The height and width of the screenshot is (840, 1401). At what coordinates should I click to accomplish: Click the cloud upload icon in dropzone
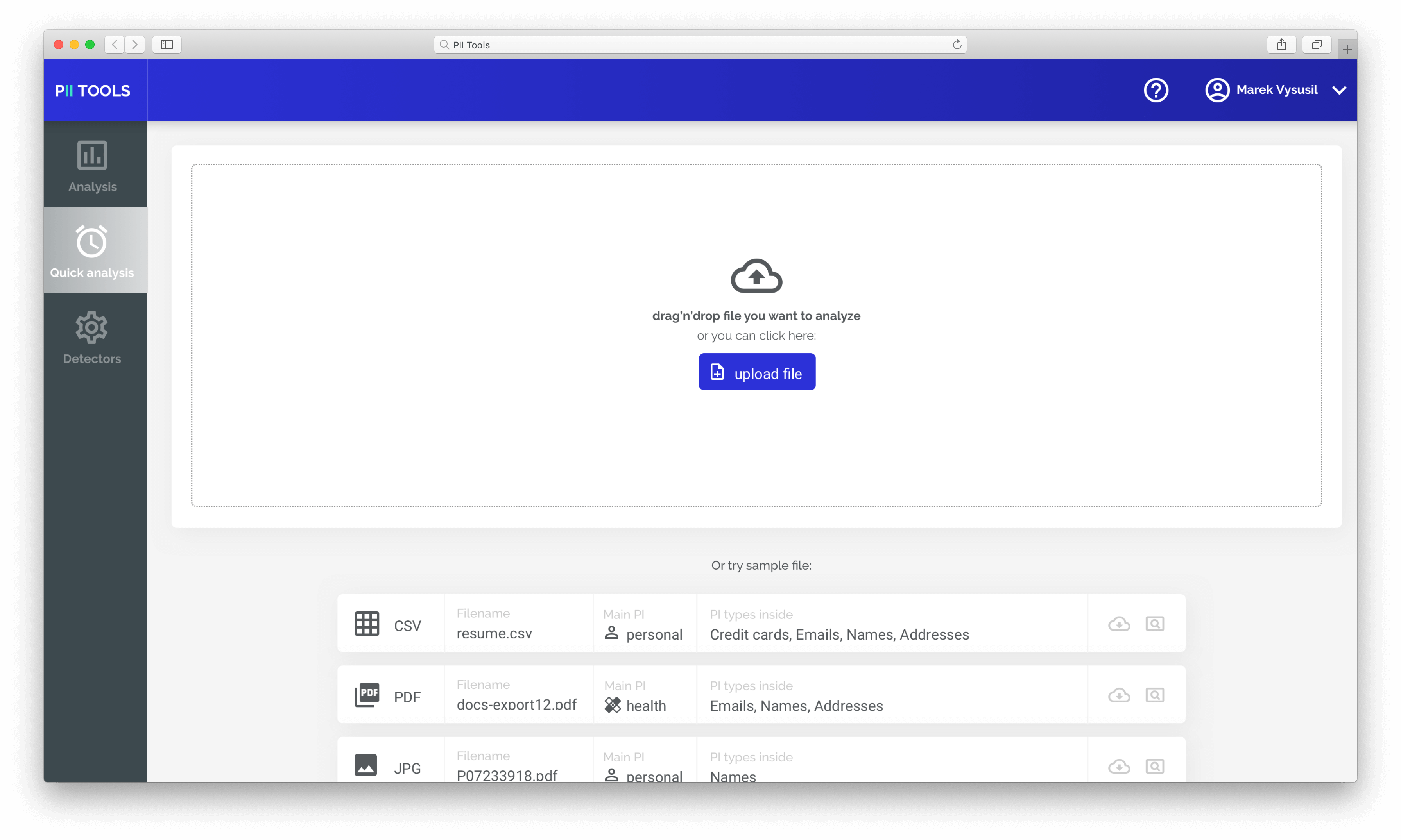click(x=756, y=276)
